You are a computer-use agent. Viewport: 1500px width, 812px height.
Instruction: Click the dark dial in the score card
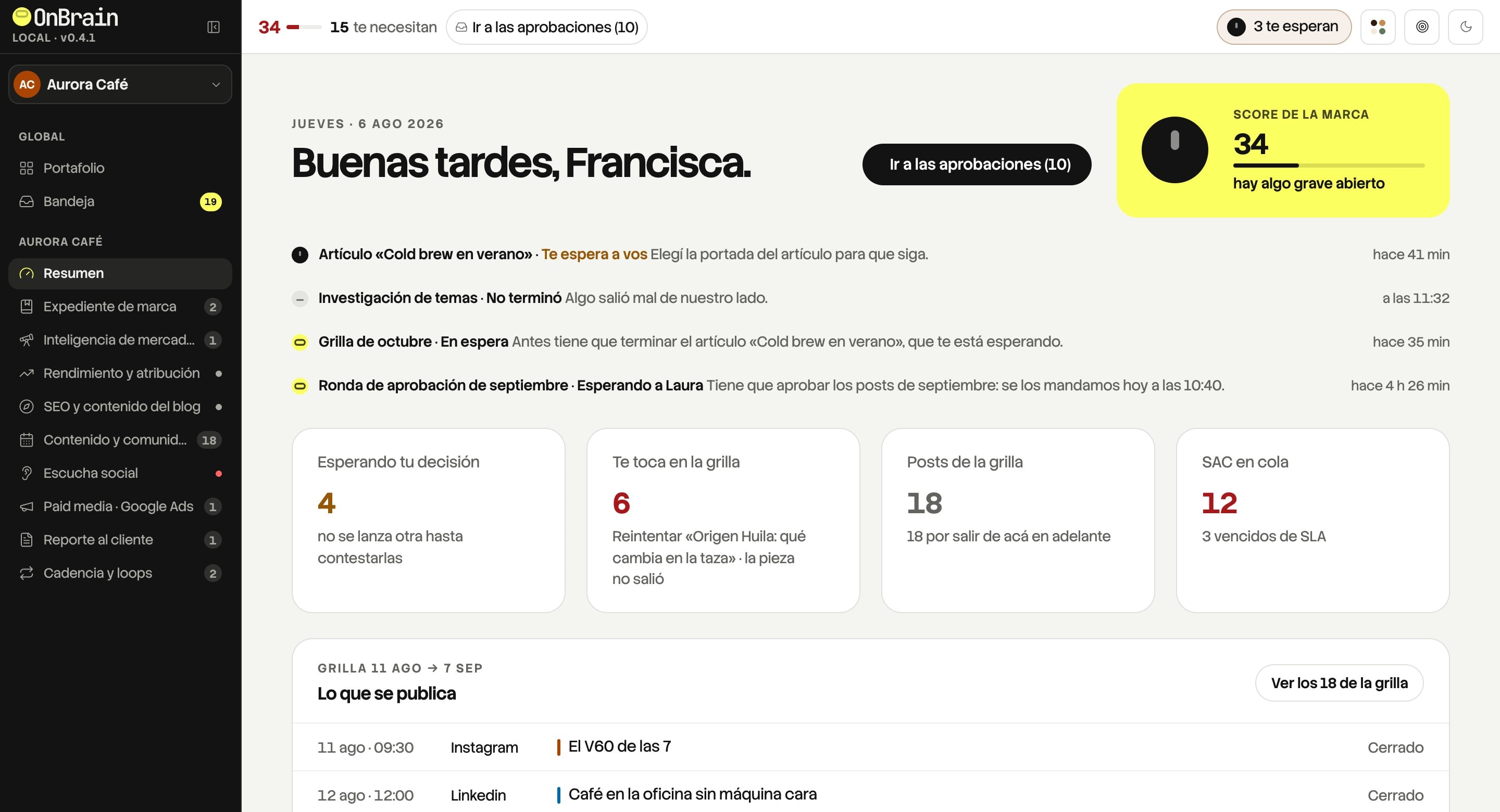coord(1174,150)
